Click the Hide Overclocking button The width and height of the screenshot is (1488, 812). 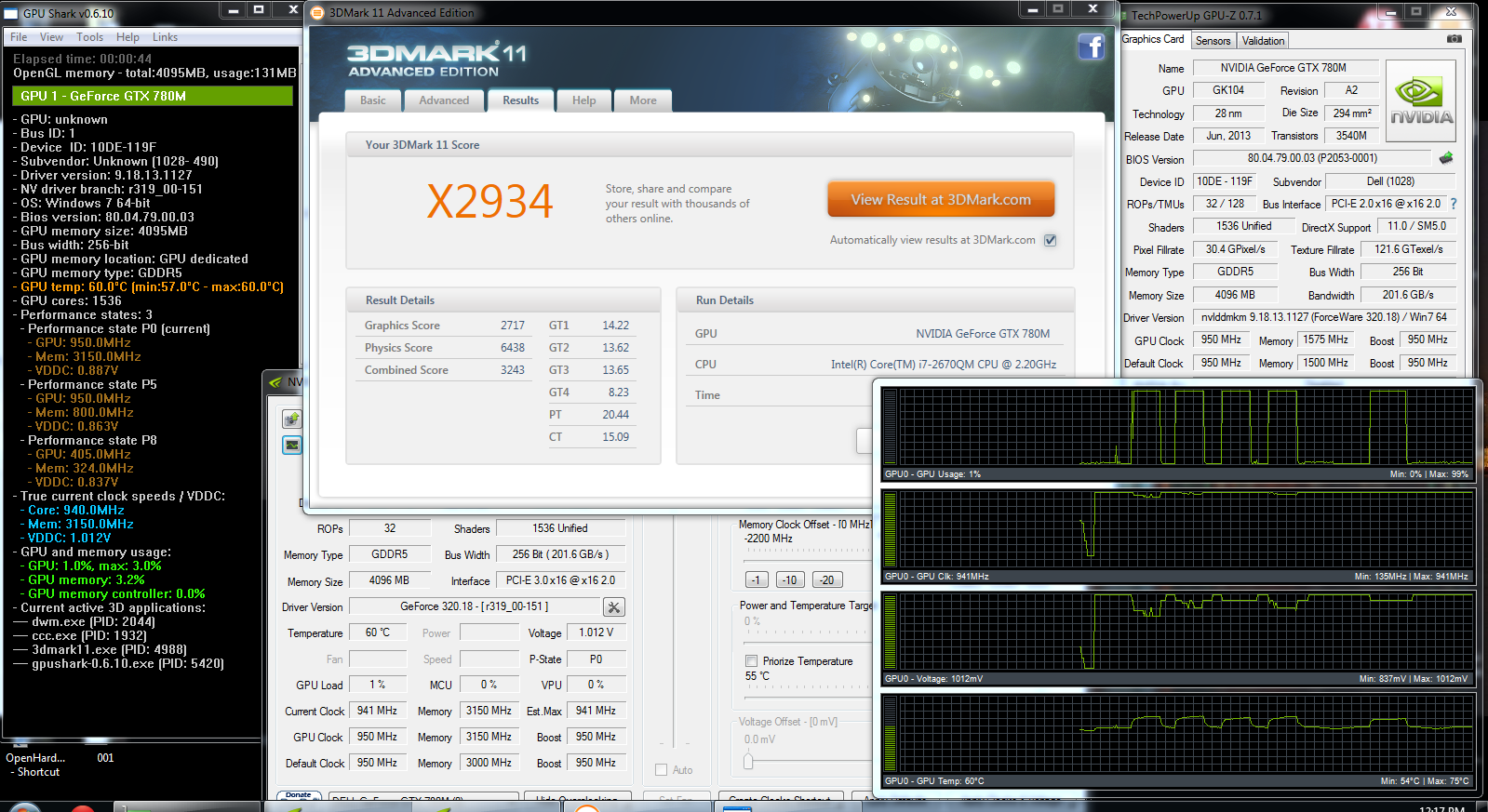578,797
